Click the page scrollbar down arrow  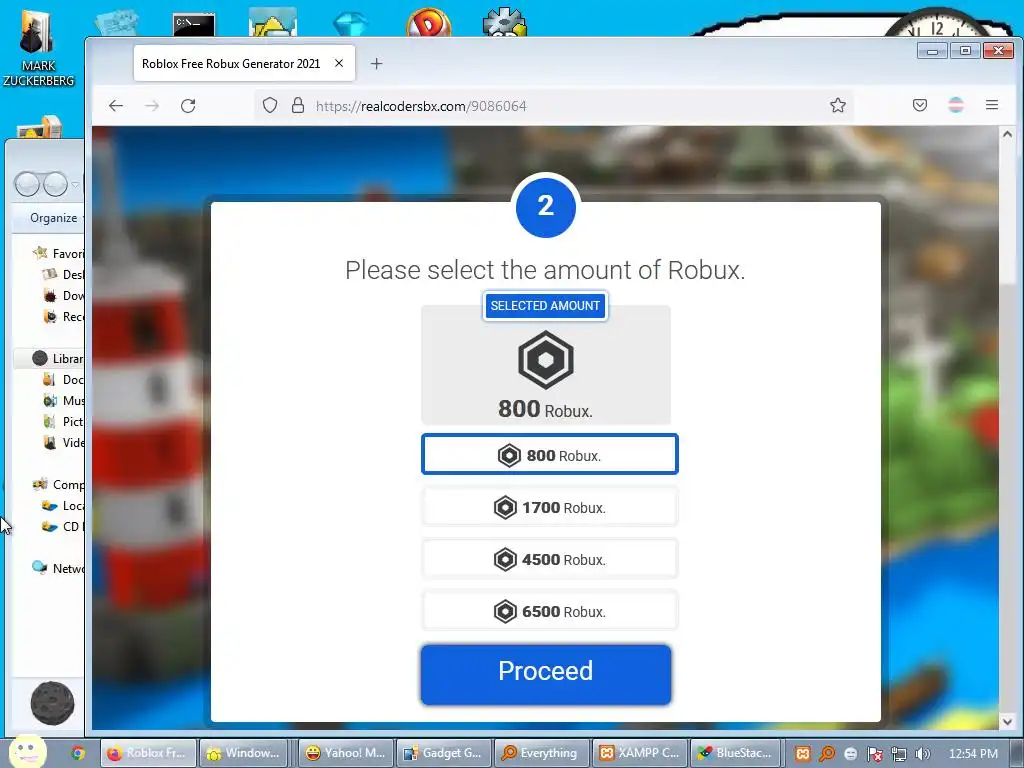[1007, 722]
